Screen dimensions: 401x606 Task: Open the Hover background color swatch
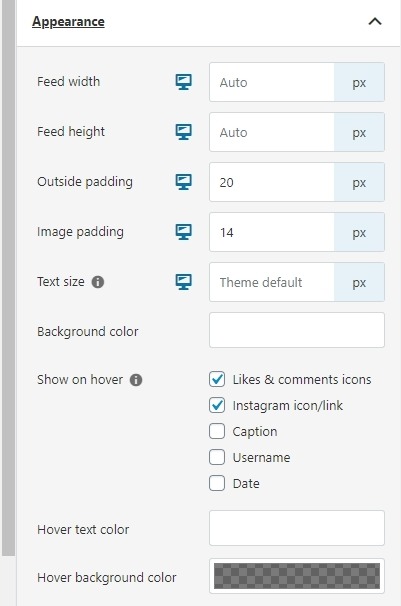(x=297, y=576)
